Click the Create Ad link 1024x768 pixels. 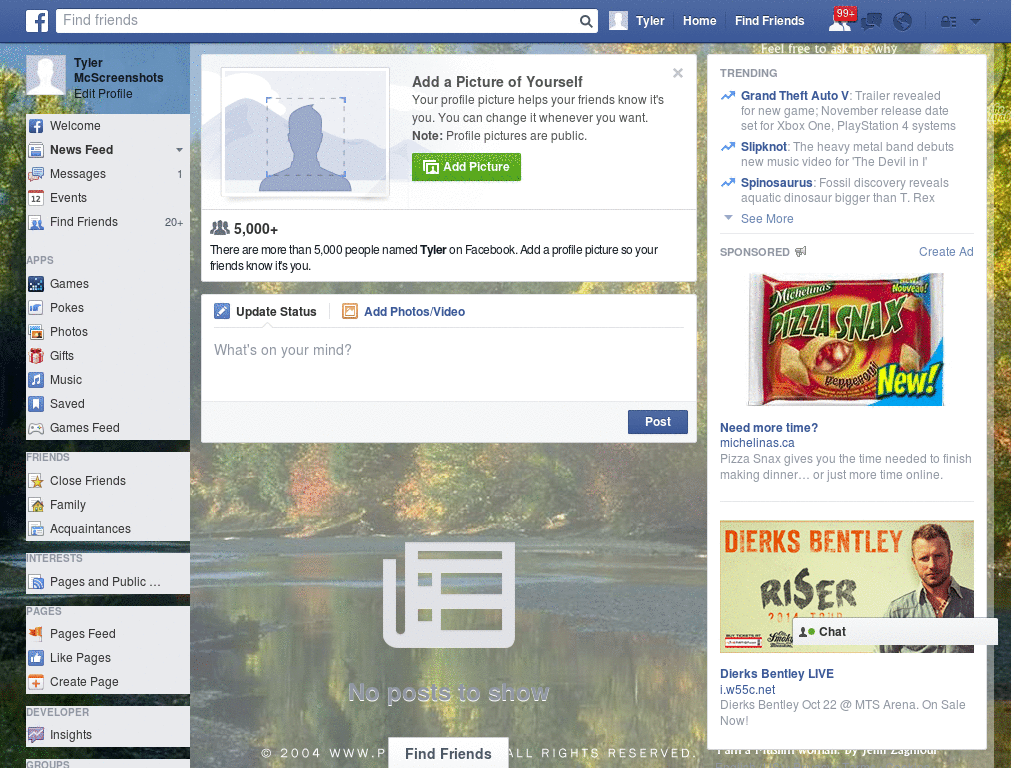click(946, 251)
